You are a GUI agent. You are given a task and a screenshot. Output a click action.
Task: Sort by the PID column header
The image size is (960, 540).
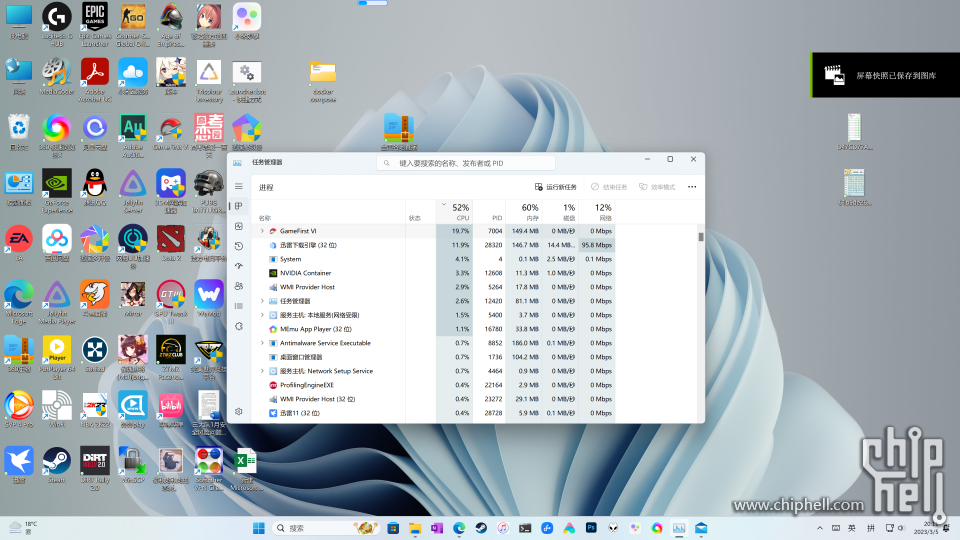point(489,212)
